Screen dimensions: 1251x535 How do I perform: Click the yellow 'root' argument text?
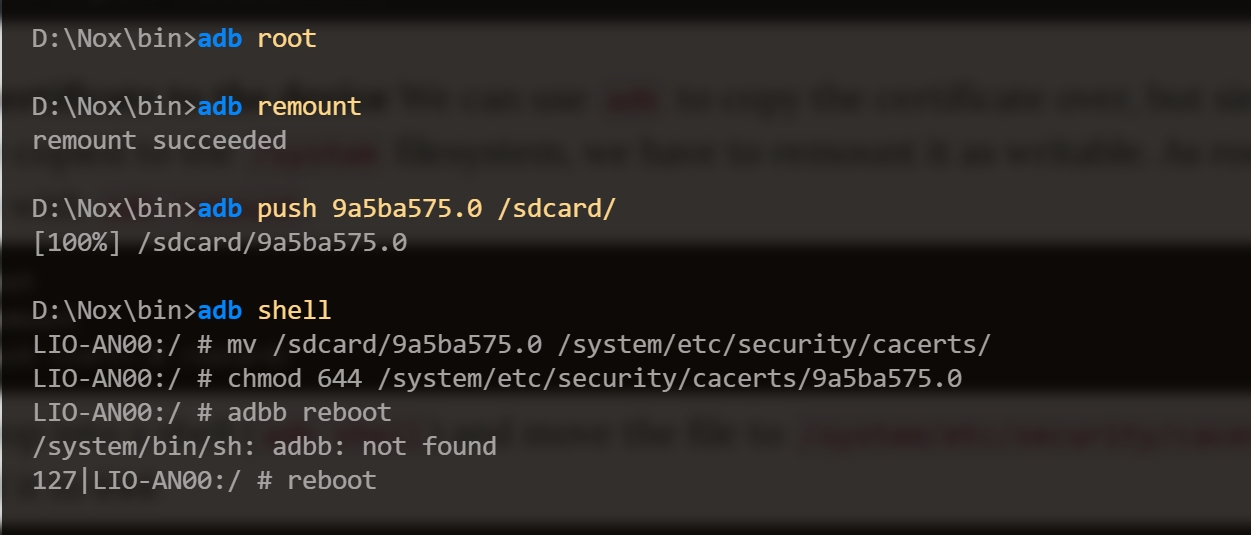[287, 39]
